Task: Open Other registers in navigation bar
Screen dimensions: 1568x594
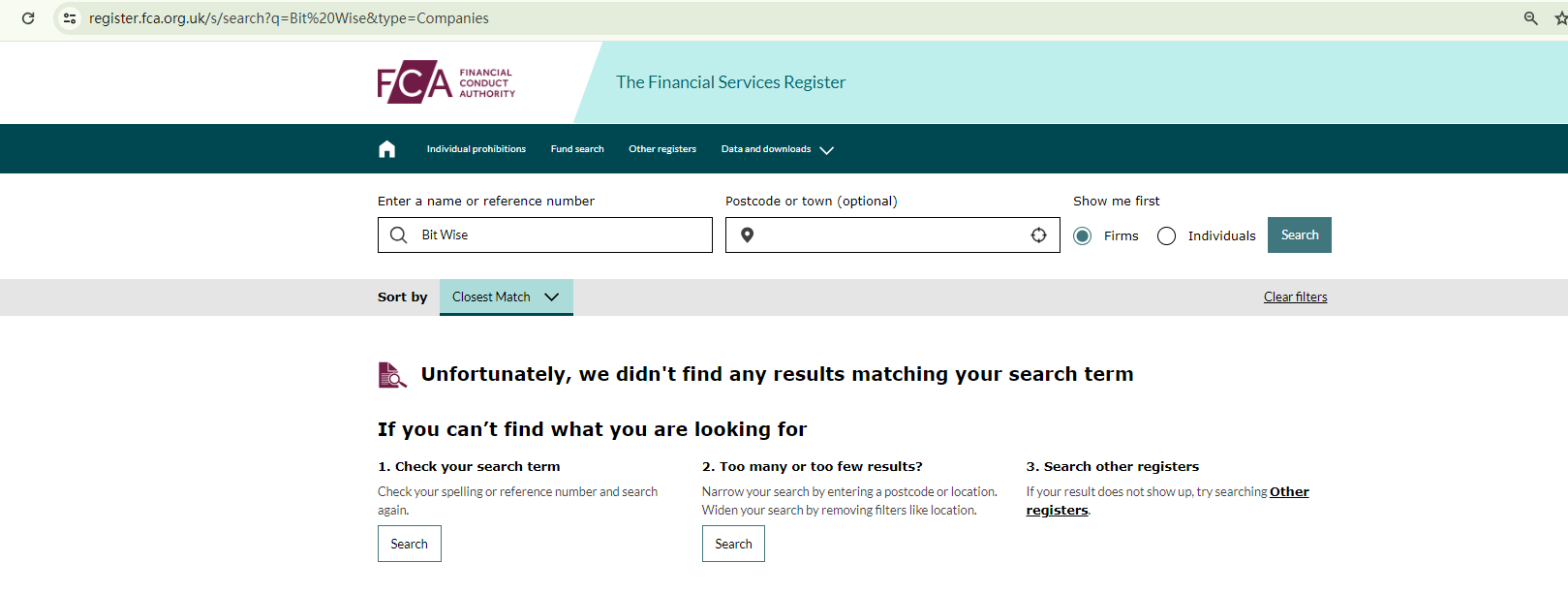Action: (x=662, y=149)
